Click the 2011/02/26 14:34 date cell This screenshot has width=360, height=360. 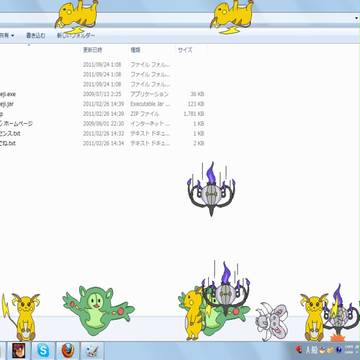click(103, 143)
